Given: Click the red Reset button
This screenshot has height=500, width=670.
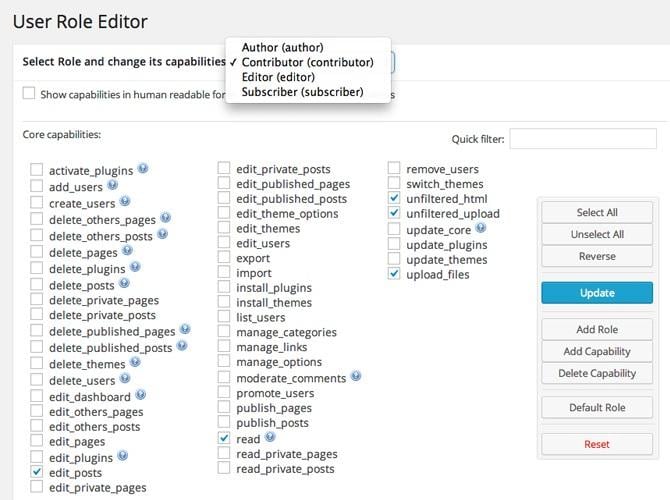Looking at the screenshot, I should (596, 444).
